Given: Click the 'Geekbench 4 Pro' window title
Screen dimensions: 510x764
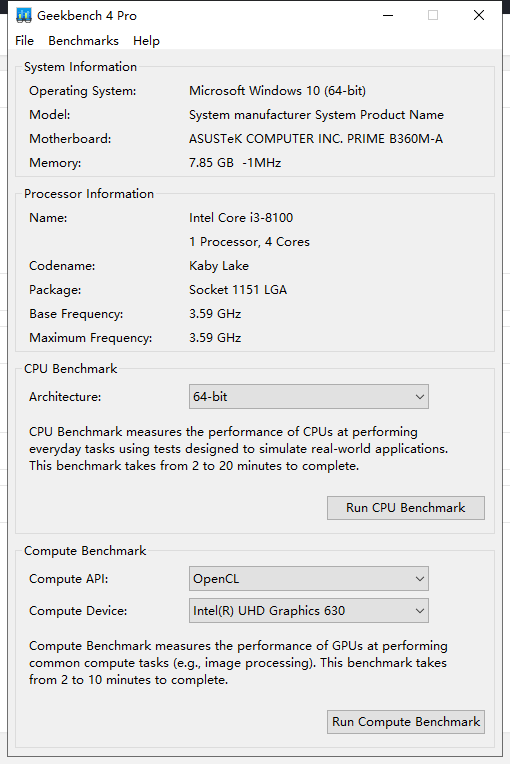Looking at the screenshot, I should point(87,16).
